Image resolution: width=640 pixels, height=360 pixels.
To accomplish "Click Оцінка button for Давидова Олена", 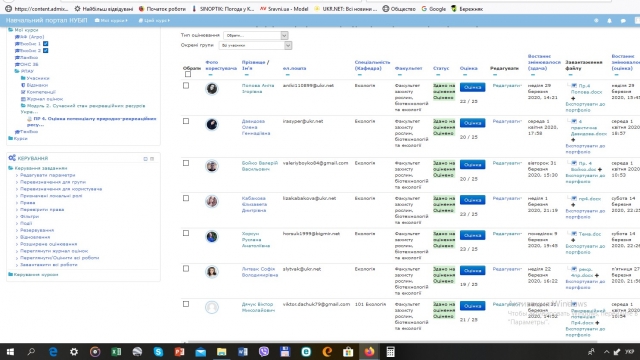I will 472,123.
